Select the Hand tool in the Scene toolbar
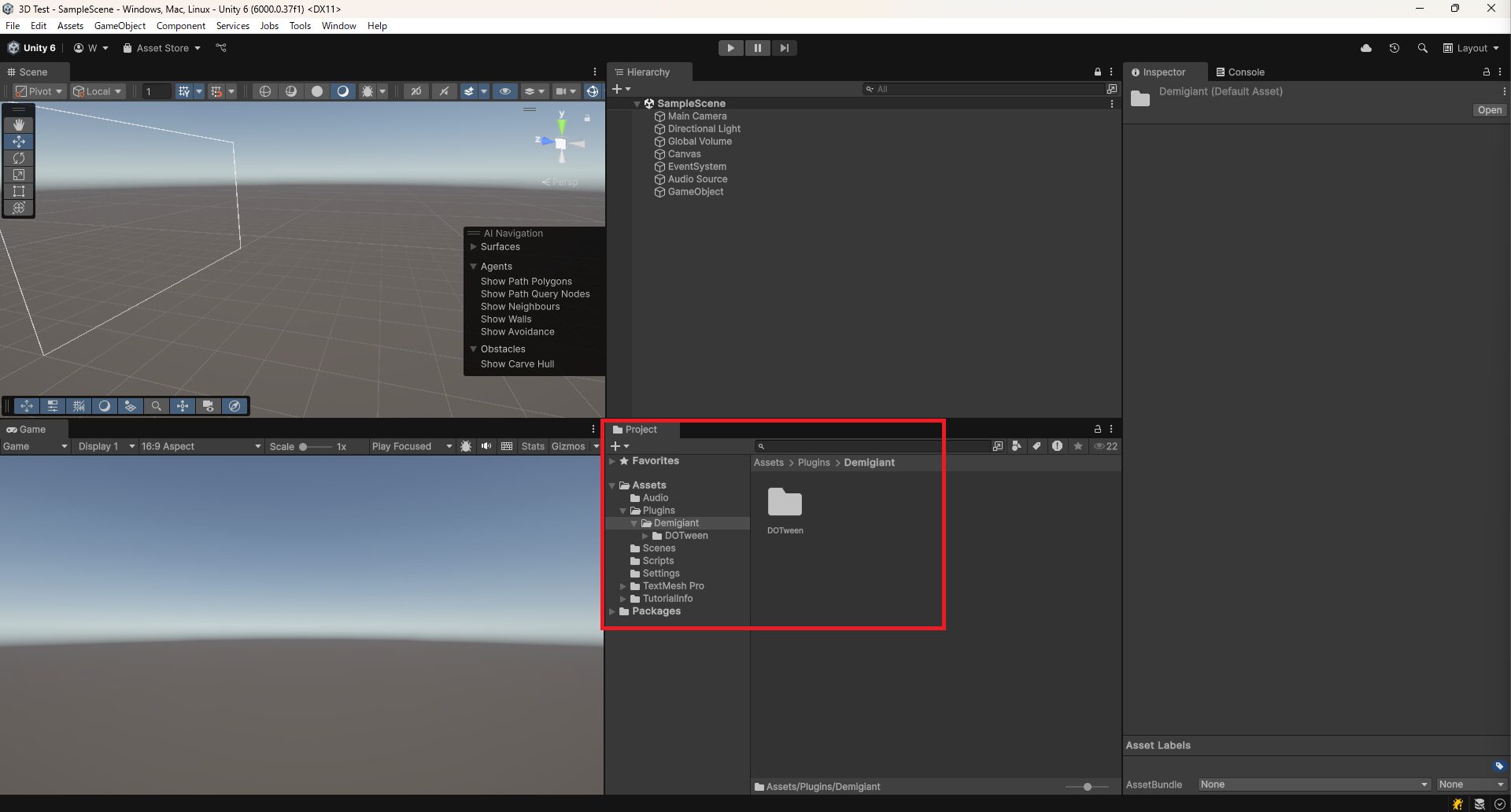 pos(18,124)
